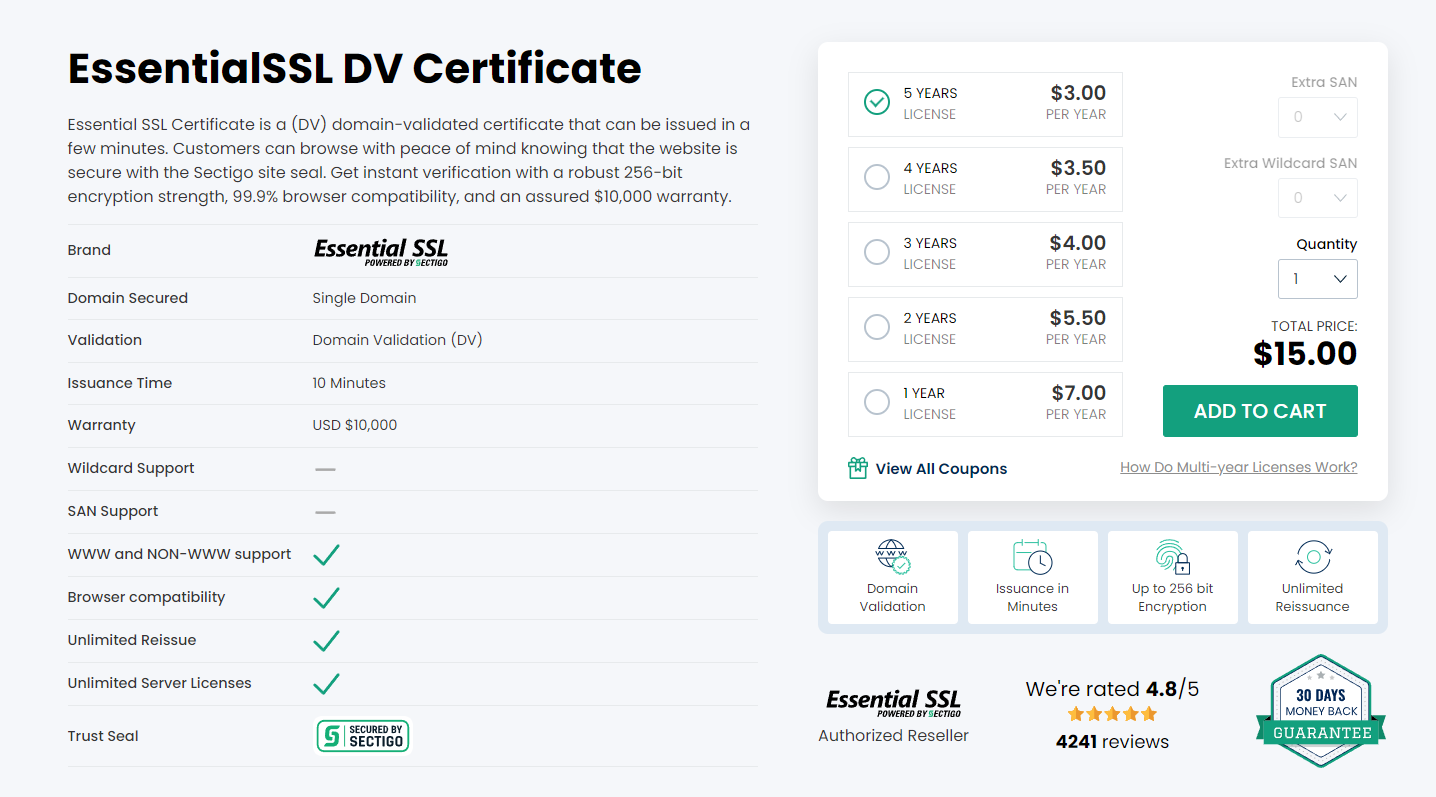
Task: Click the Domain Validation globe icon
Action: point(892,556)
